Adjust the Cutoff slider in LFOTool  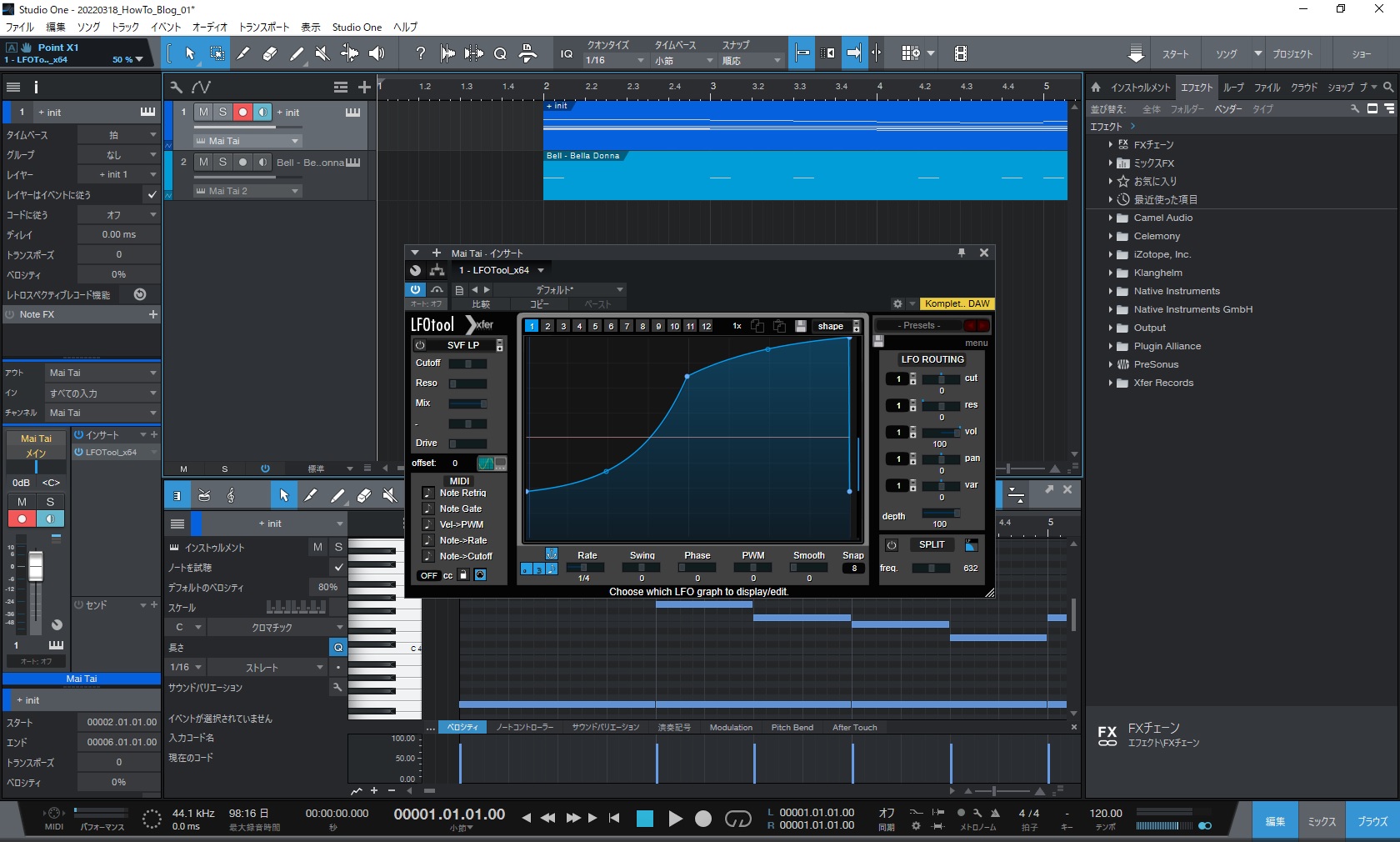467,363
